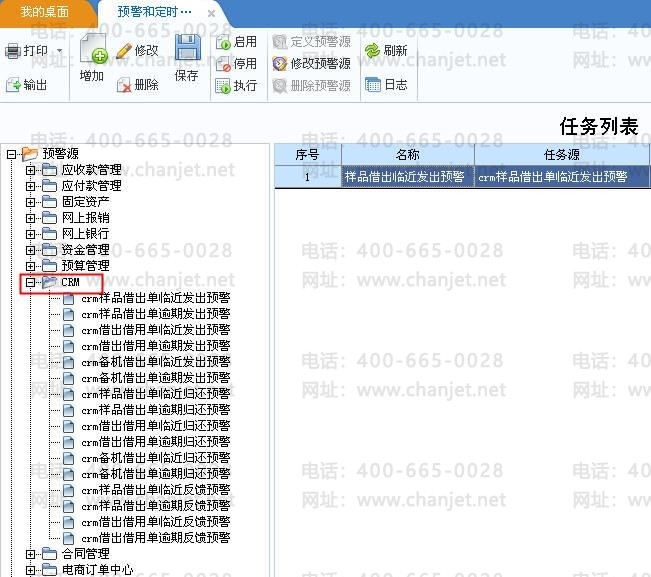The height and width of the screenshot is (577, 651).
Task: Click the 删除预警源 icon
Action: tap(280, 86)
